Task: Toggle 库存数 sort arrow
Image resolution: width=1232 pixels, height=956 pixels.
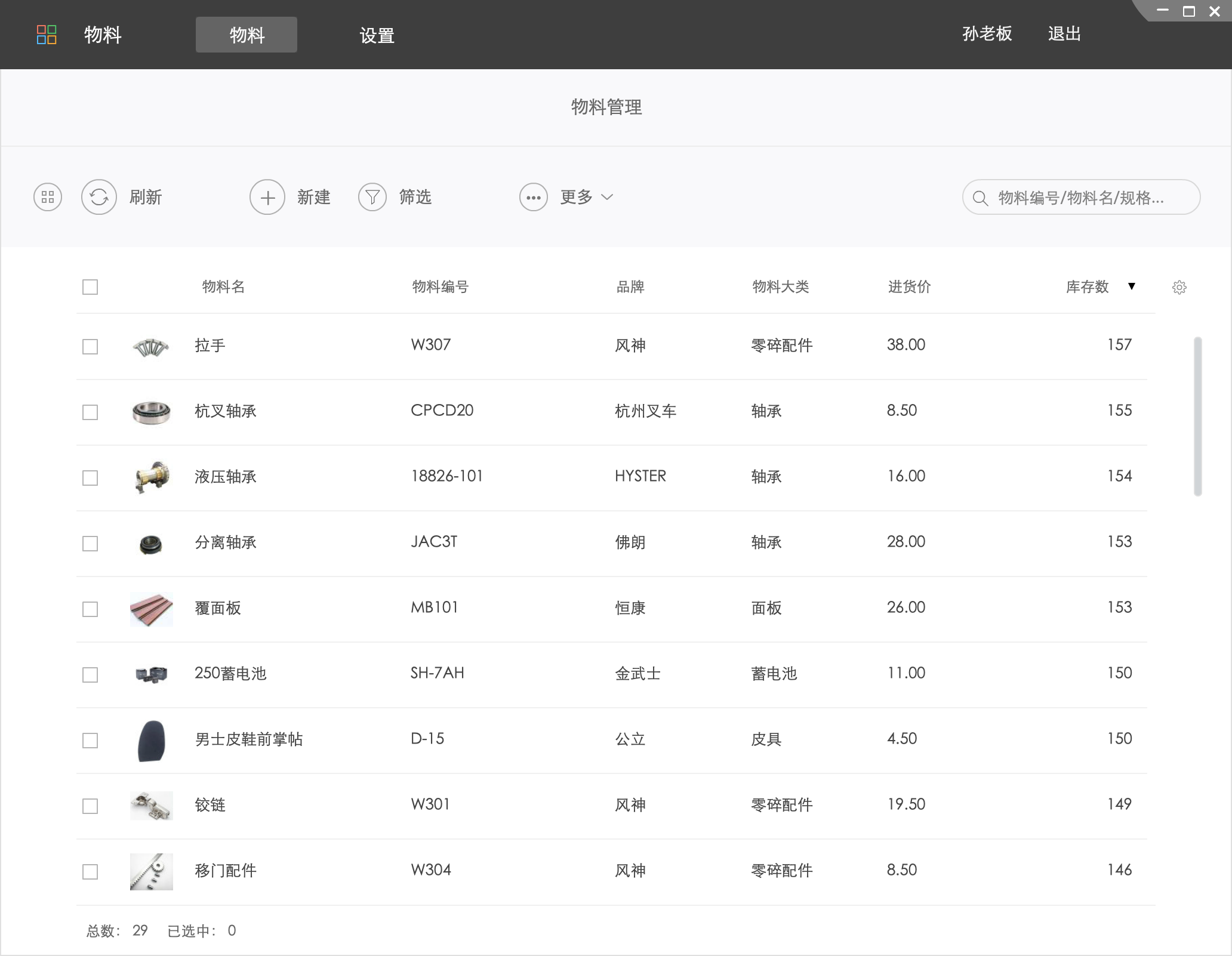Action: tap(1132, 286)
